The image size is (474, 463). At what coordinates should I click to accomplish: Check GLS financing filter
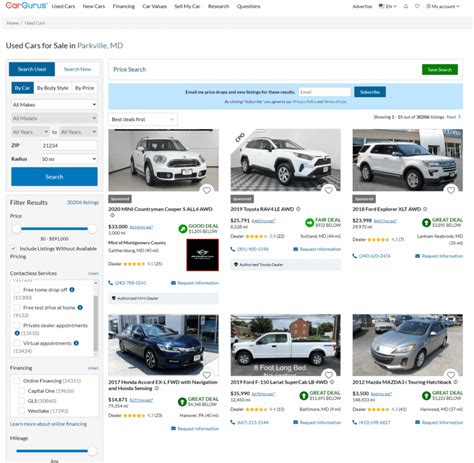click(x=21, y=401)
